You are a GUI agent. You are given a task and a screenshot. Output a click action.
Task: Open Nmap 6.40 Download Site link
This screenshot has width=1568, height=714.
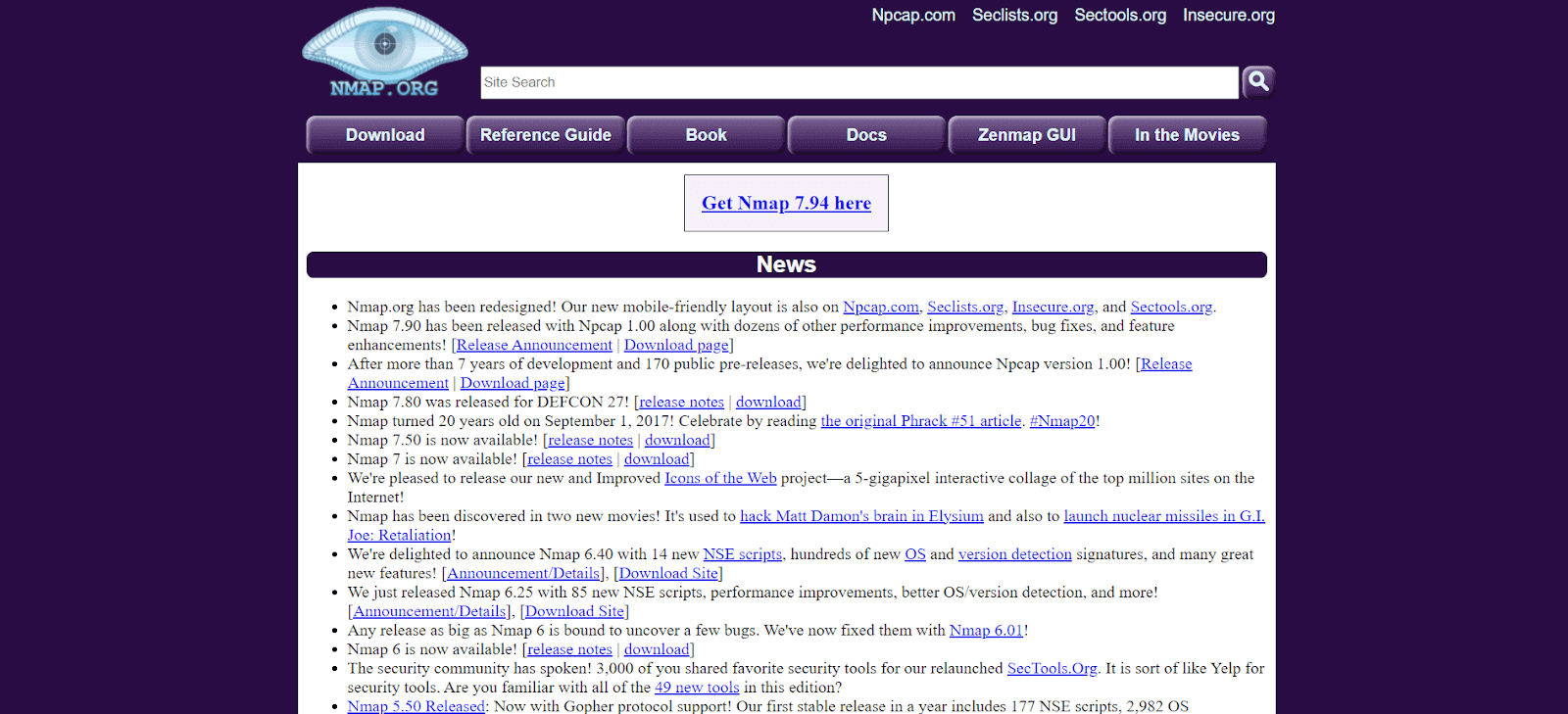pyautogui.click(x=668, y=573)
